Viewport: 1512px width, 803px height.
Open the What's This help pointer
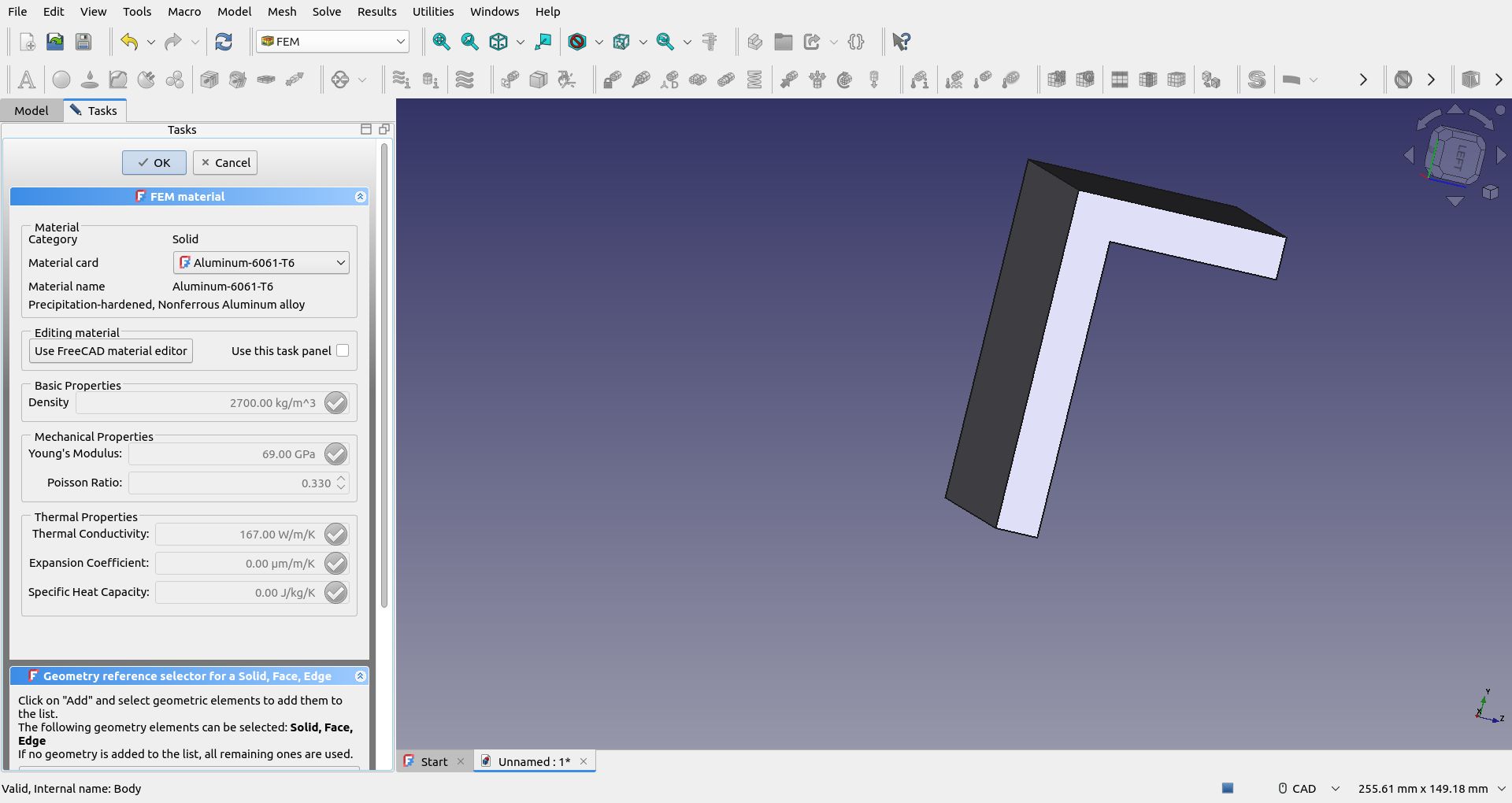point(902,42)
